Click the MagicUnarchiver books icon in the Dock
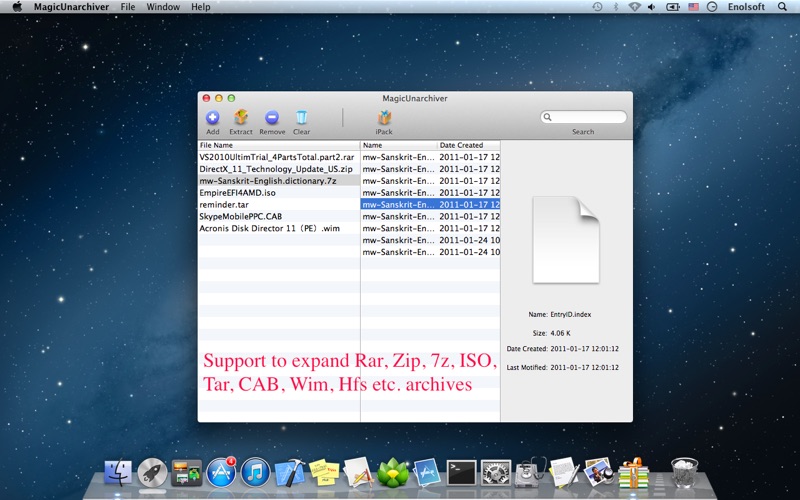800x500 pixels. [x=633, y=472]
